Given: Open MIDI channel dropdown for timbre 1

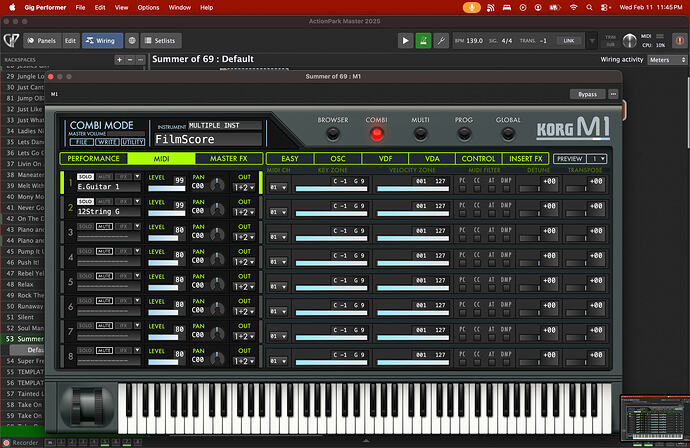Looking at the screenshot, I should point(278,187).
